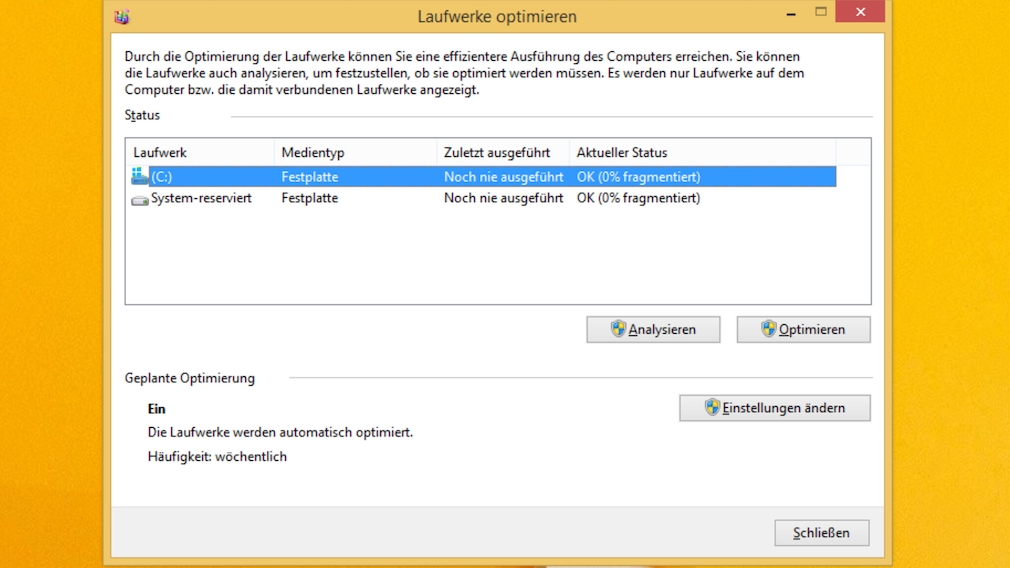Click the Aktueller Status column header
The width and height of the screenshot is (1010, 568).
(x=700, y=153)
